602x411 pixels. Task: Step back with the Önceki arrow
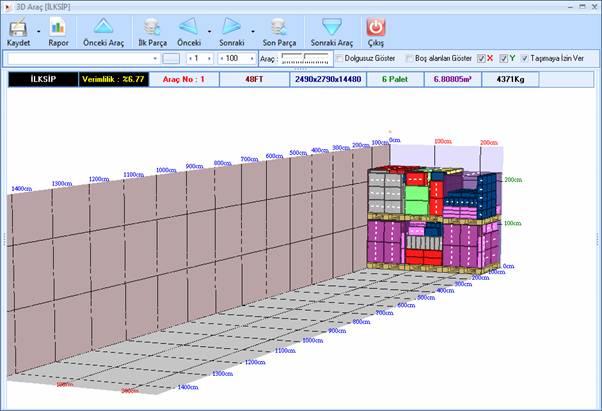(x=188, y=28)
